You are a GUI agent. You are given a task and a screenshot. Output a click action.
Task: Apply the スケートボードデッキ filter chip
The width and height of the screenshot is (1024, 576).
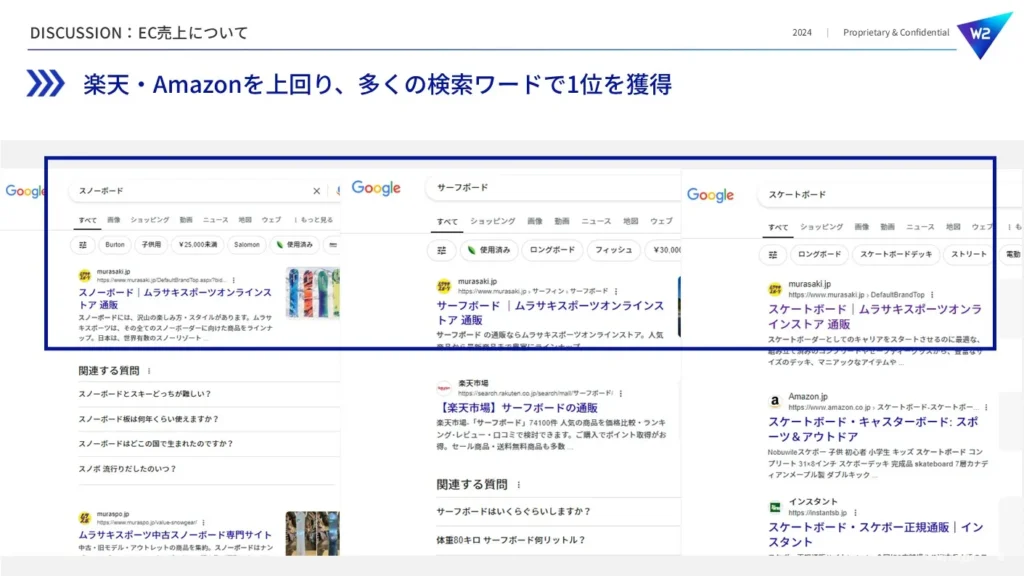click(x=896, y=255)
